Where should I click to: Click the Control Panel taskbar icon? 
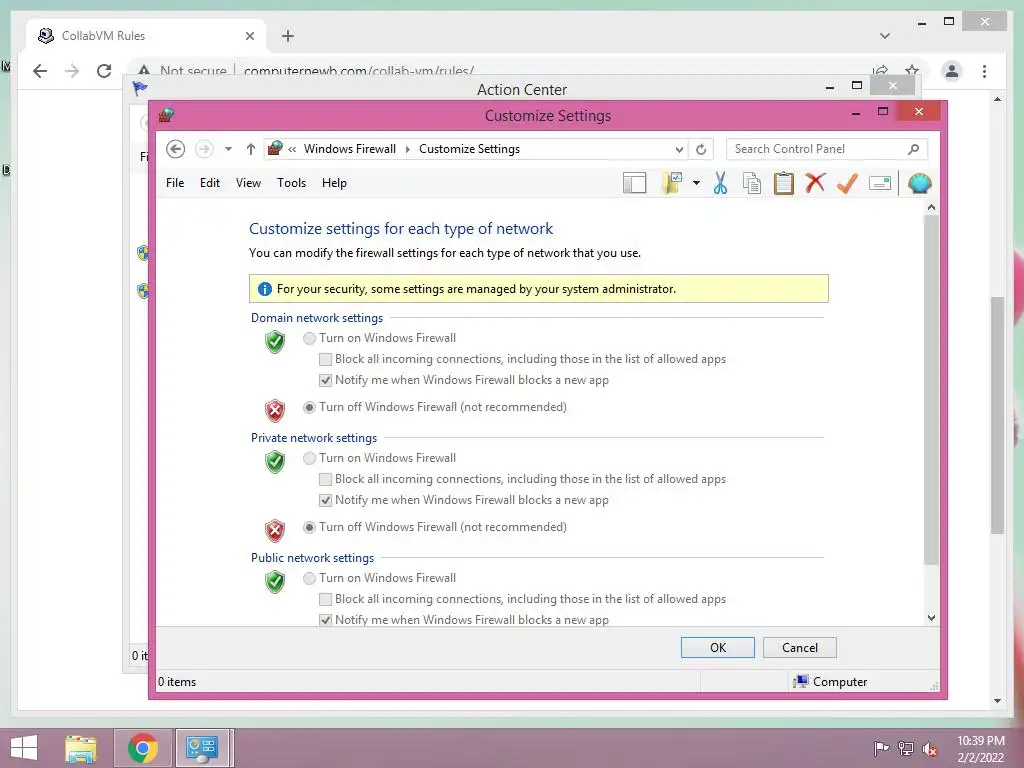[202, 748]
